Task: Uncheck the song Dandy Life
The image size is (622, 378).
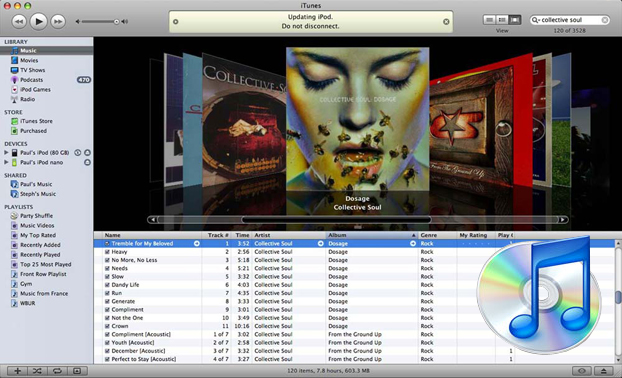Action: coord(107,285)
